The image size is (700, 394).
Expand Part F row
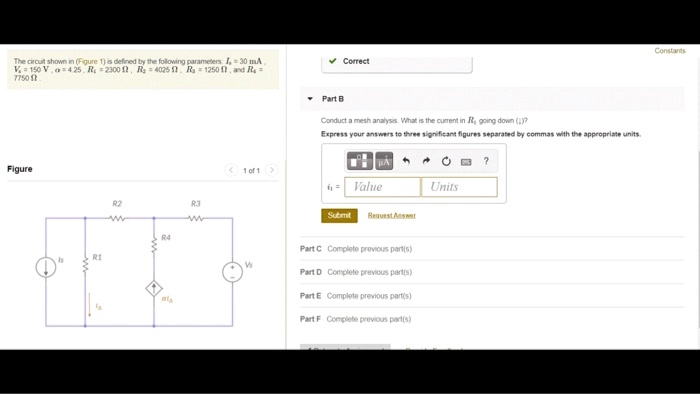coord(492,319)
